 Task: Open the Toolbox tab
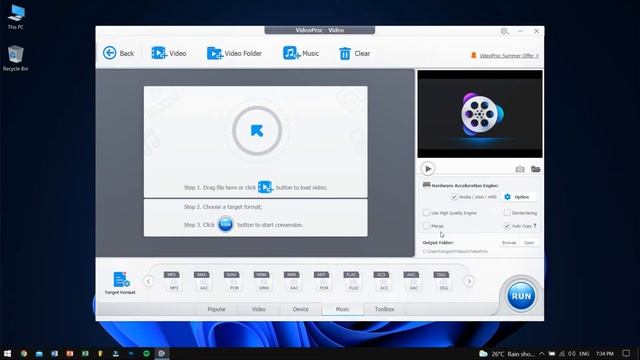(384, 309)
